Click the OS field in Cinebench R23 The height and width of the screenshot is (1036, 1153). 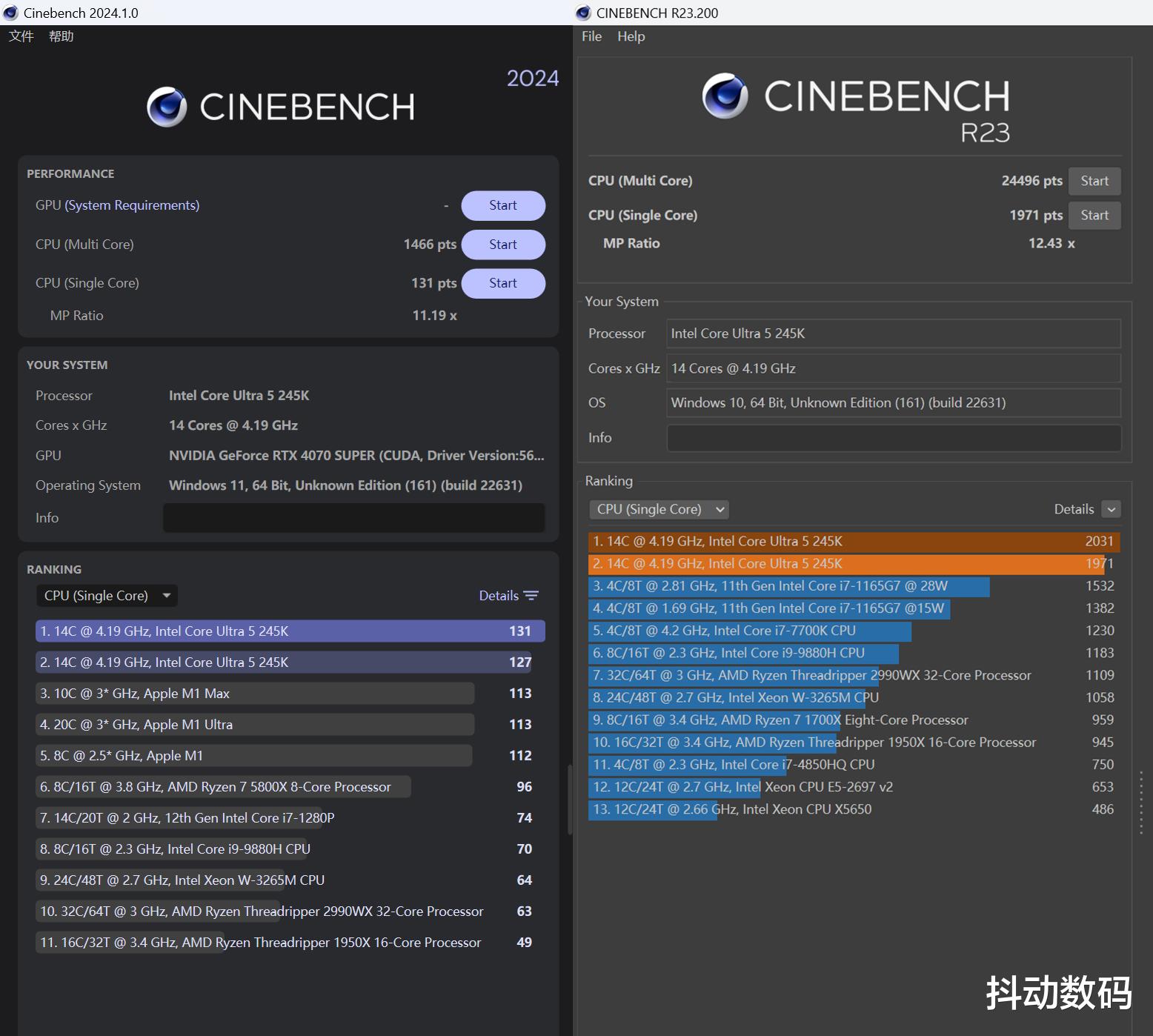(x=894, y=403)
